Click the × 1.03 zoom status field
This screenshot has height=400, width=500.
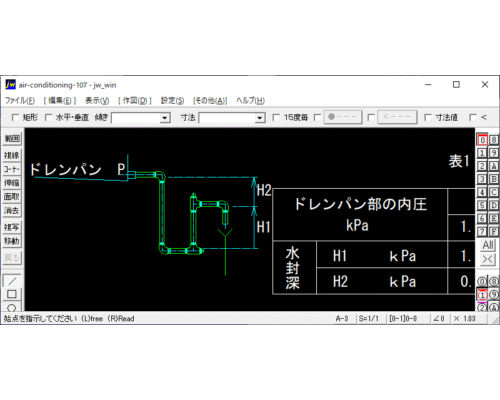click(x=465, y=319)
